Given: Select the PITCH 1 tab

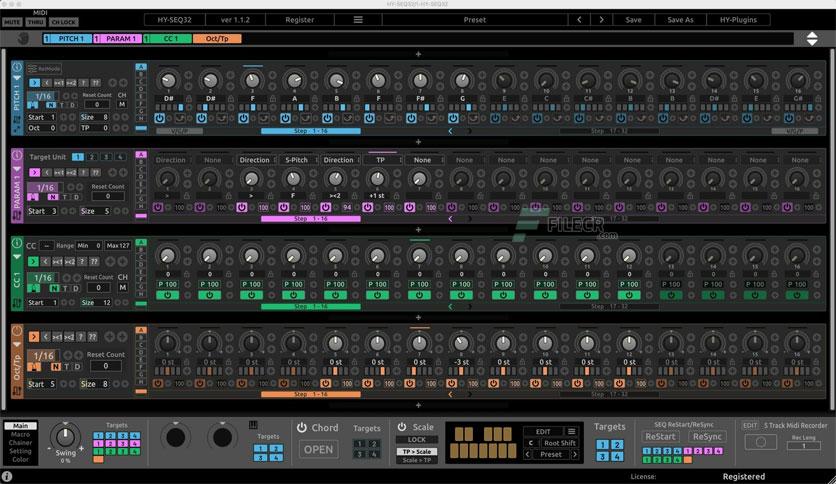Looking at the screenshot, I should [x=68, y=38].
